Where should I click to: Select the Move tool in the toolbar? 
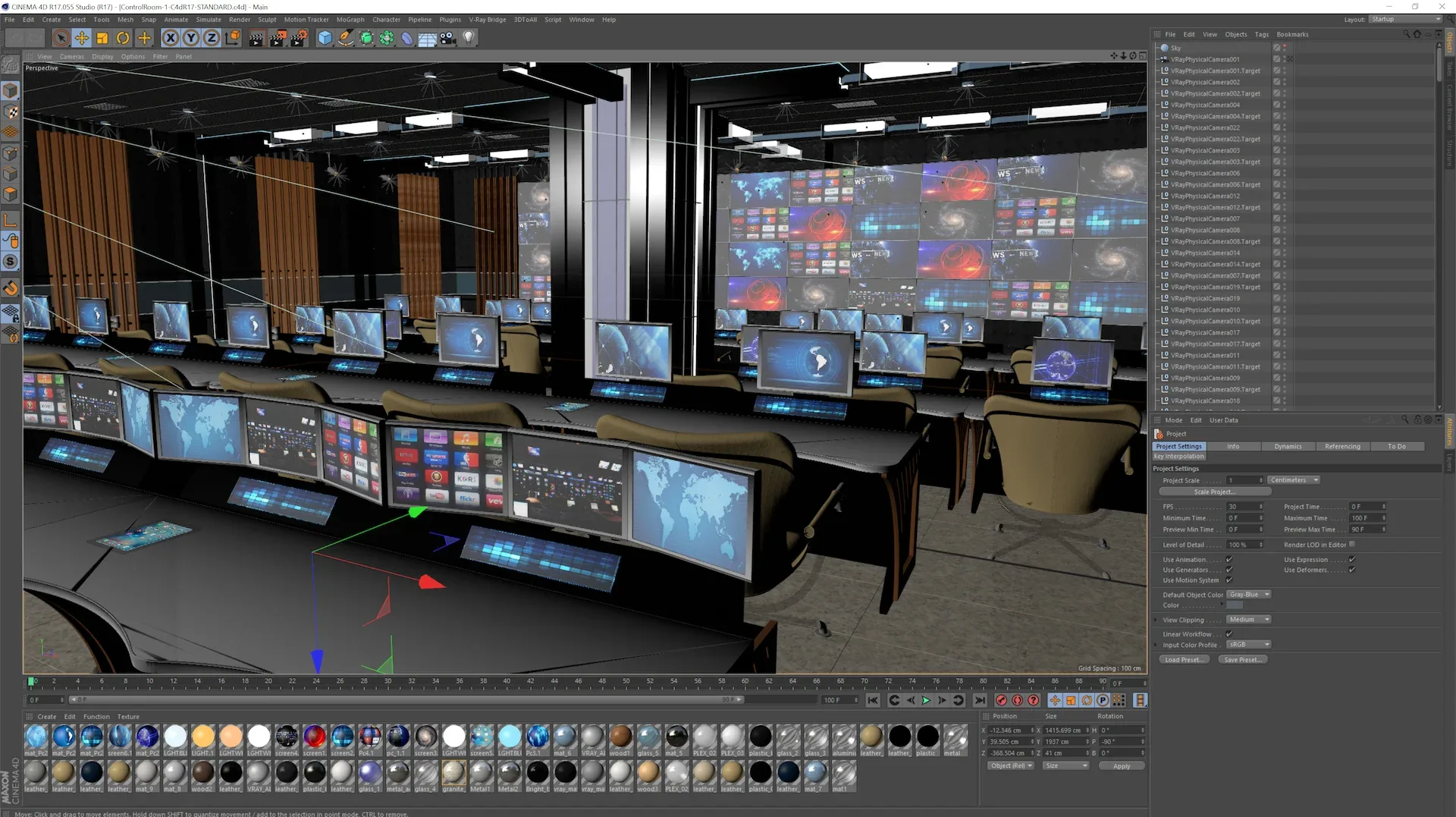pos(81,37)
